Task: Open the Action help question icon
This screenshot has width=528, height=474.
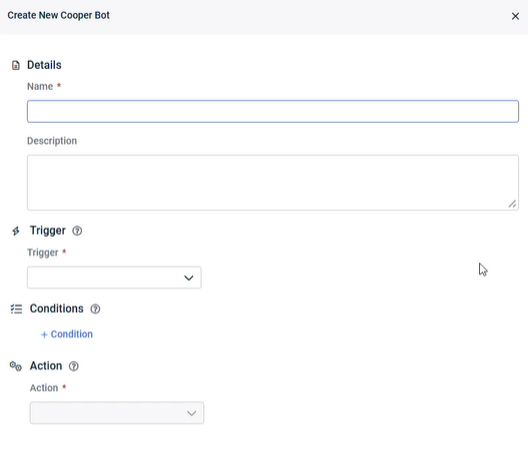Action: coord(74,366)
